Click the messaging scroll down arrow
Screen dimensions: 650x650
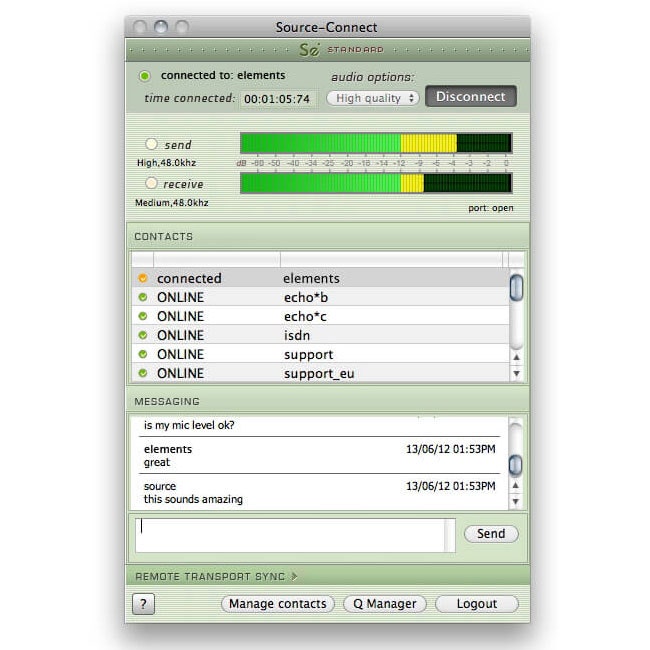(515, 501)
